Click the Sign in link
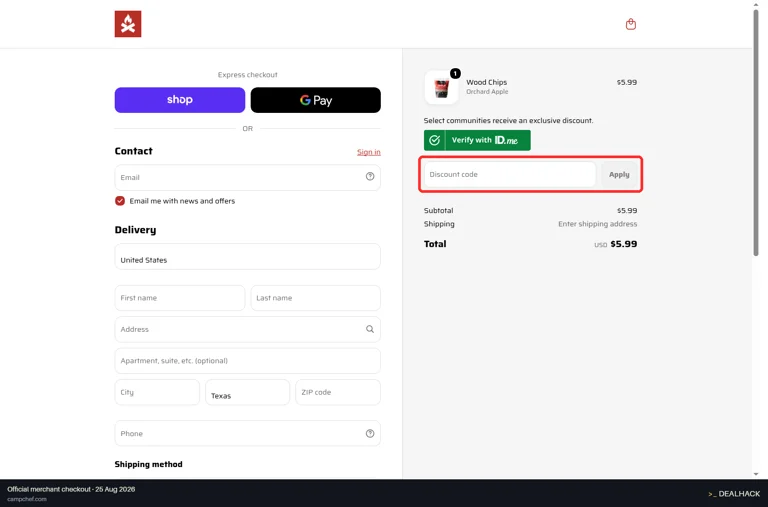Screen dimensions: 768x507 click(x=369, y=152)
